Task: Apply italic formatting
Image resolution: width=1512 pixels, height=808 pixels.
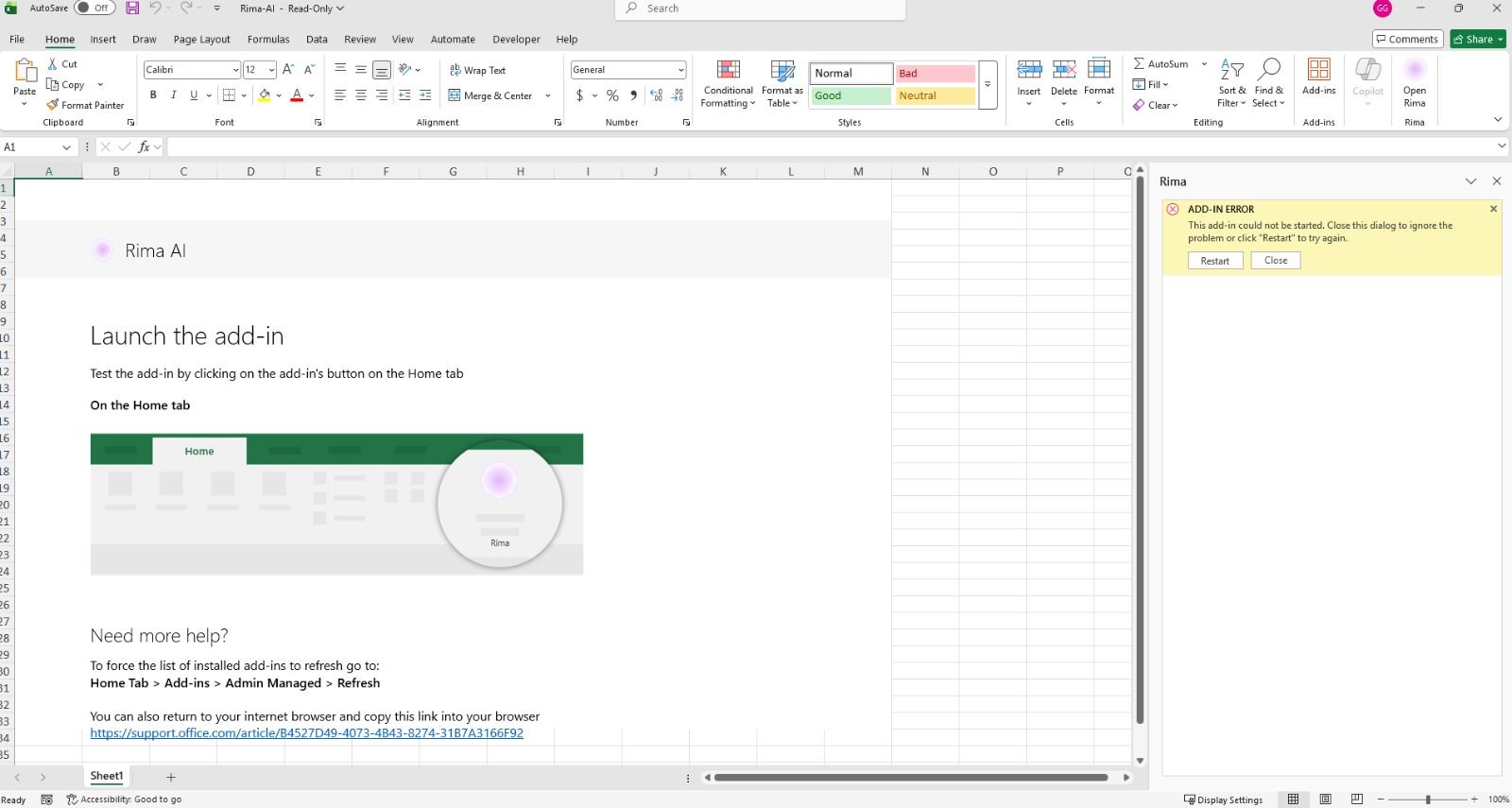Action: click(173, 95)
